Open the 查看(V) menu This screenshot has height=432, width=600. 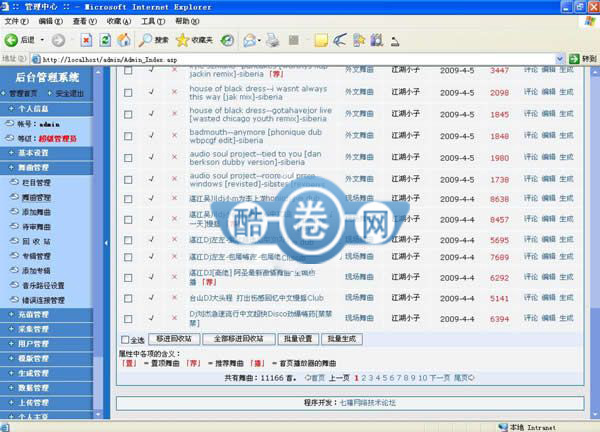85,21
